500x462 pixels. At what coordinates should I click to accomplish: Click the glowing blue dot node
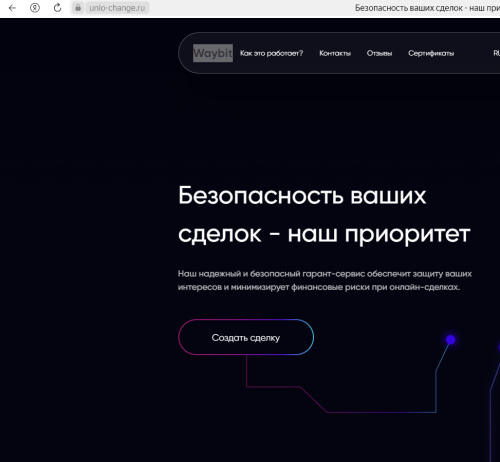tap(450, 340)
